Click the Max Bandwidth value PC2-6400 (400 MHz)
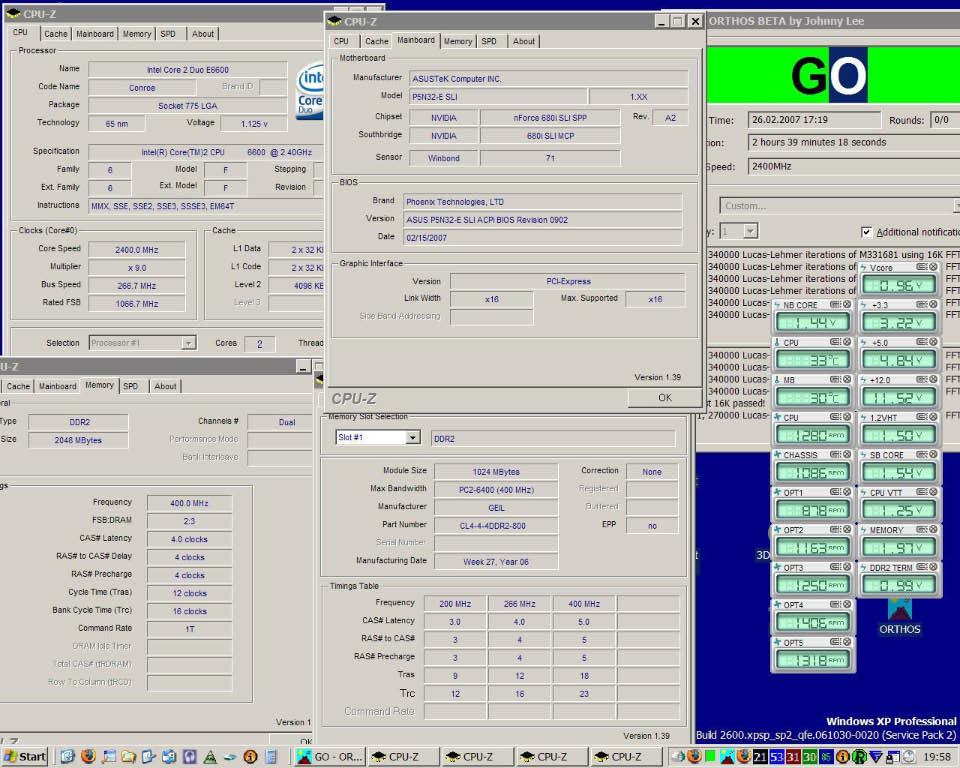Viewport: 960px width, 768px height. pos(495,489)
